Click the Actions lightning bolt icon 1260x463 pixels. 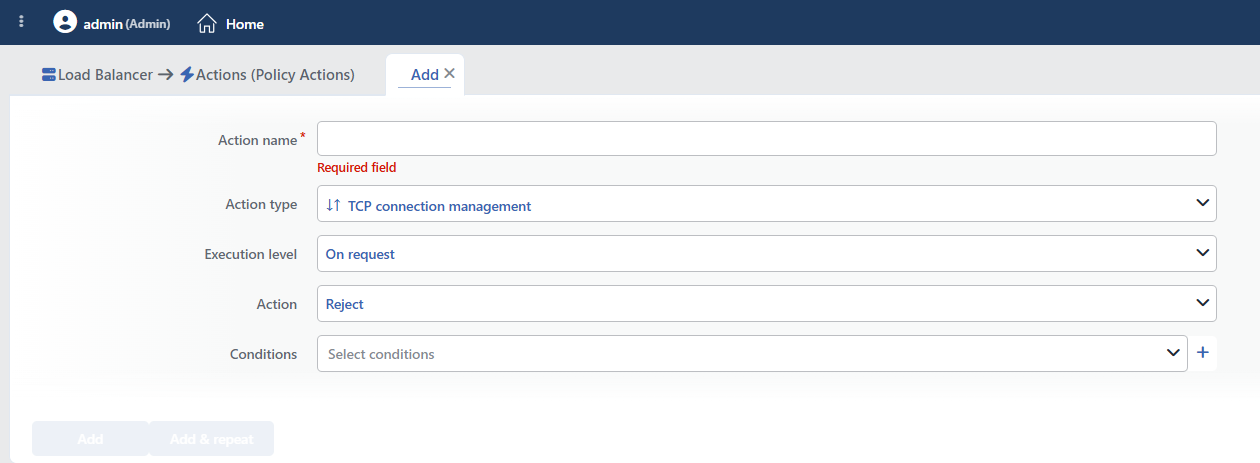click(187, 75)
